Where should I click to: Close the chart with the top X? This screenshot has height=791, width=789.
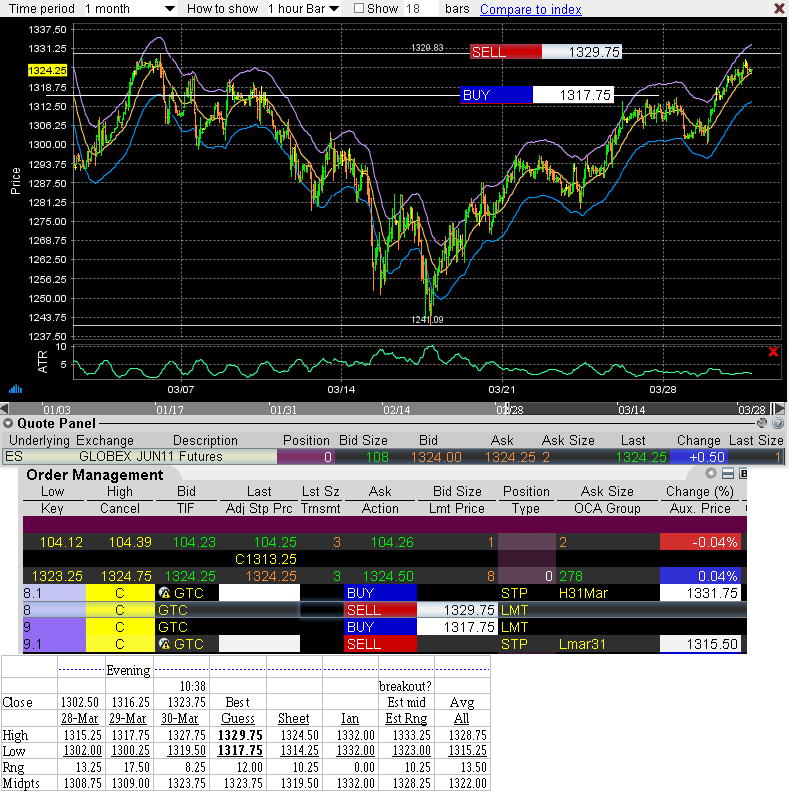(779, 8)
